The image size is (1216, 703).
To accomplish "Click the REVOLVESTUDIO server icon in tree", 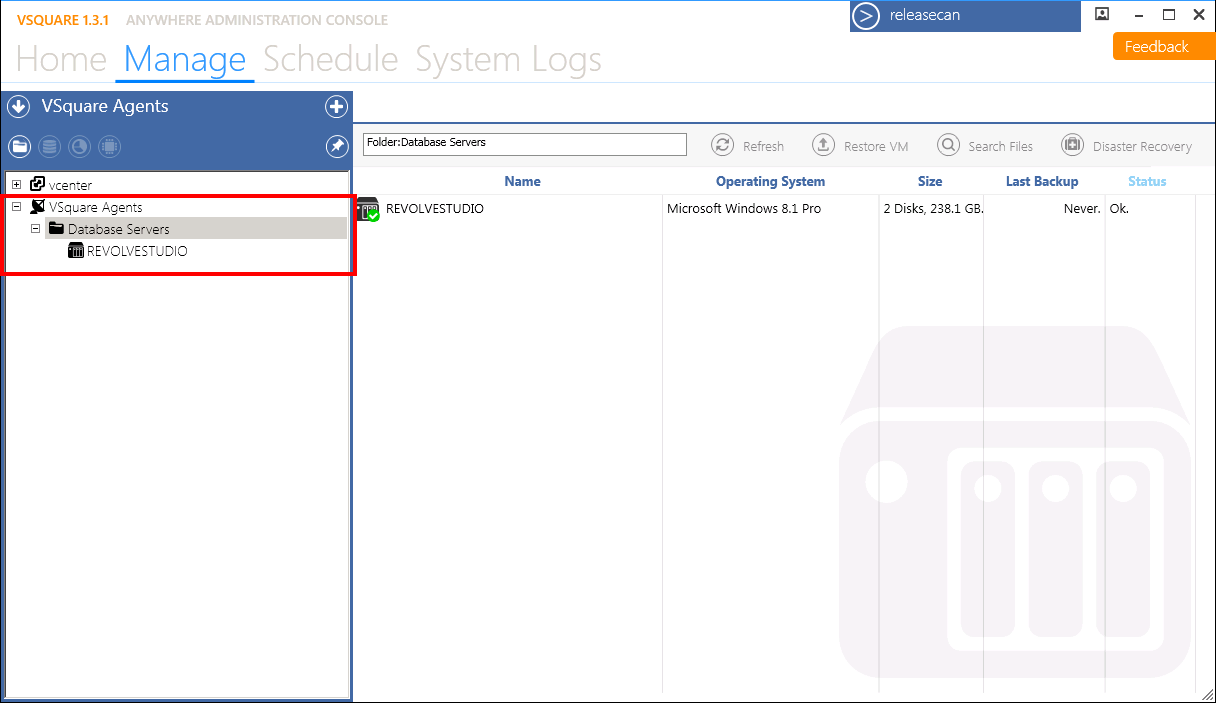I will pos(76,251).
